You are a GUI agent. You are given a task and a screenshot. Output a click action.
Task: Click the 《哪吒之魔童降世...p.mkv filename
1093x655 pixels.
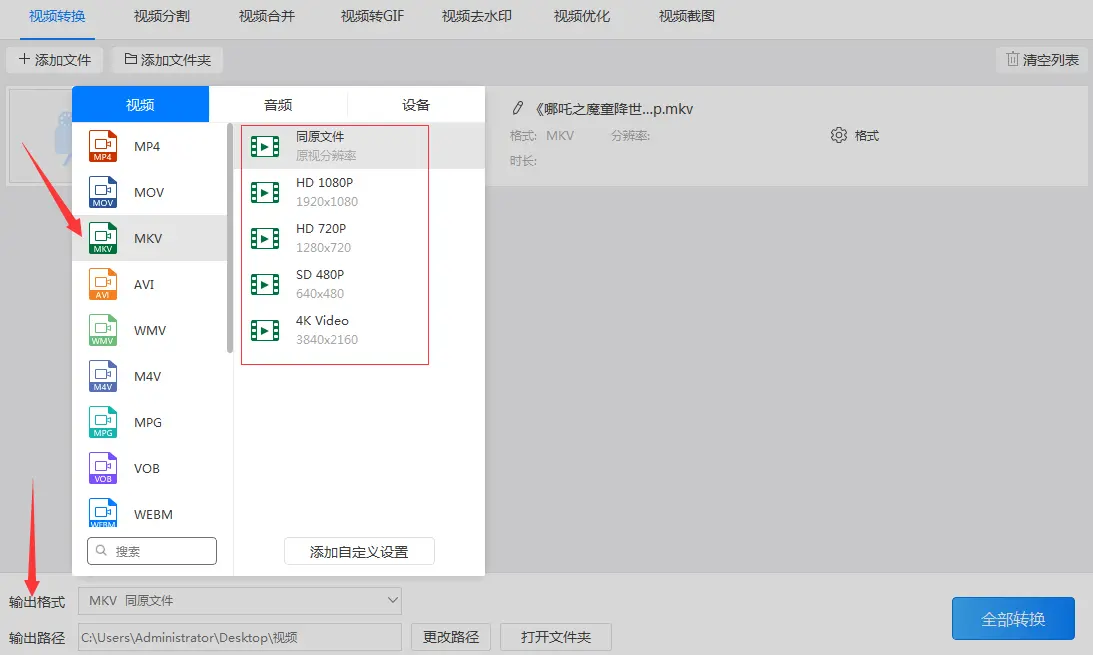click(x=613, y=109)
